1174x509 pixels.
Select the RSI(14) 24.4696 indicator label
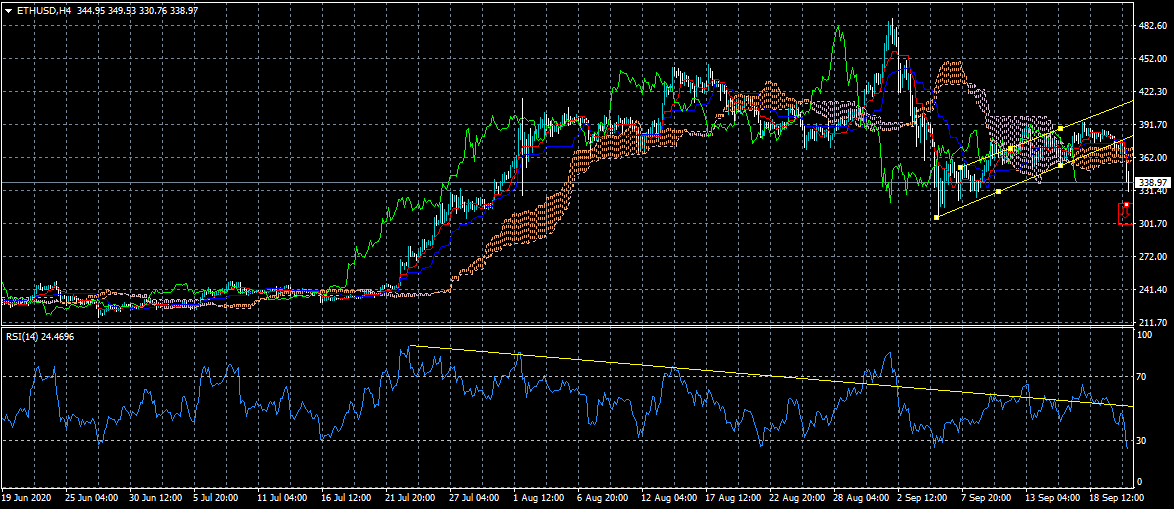(x=39, y=336)
